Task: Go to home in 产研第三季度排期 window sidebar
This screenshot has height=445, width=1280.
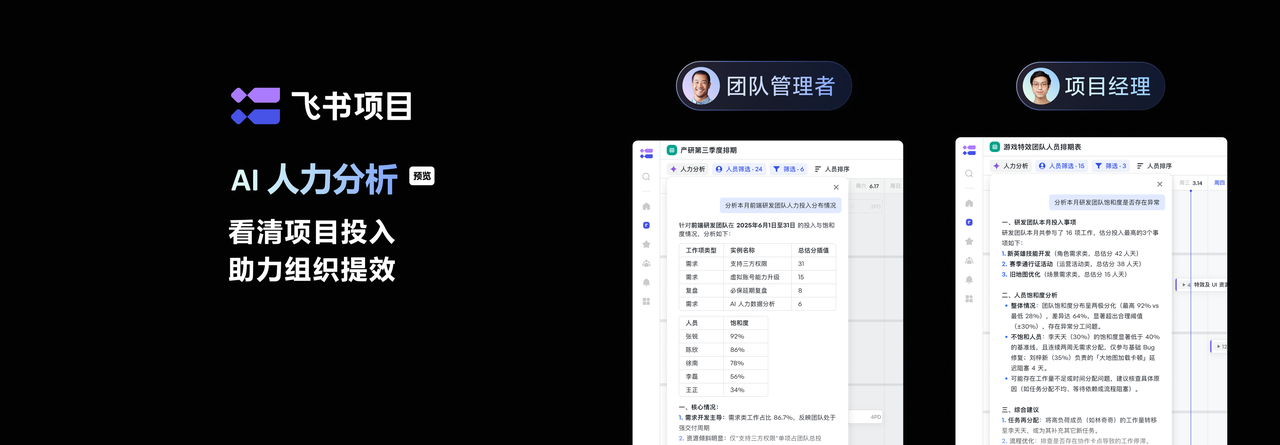Action: (646, 207)
